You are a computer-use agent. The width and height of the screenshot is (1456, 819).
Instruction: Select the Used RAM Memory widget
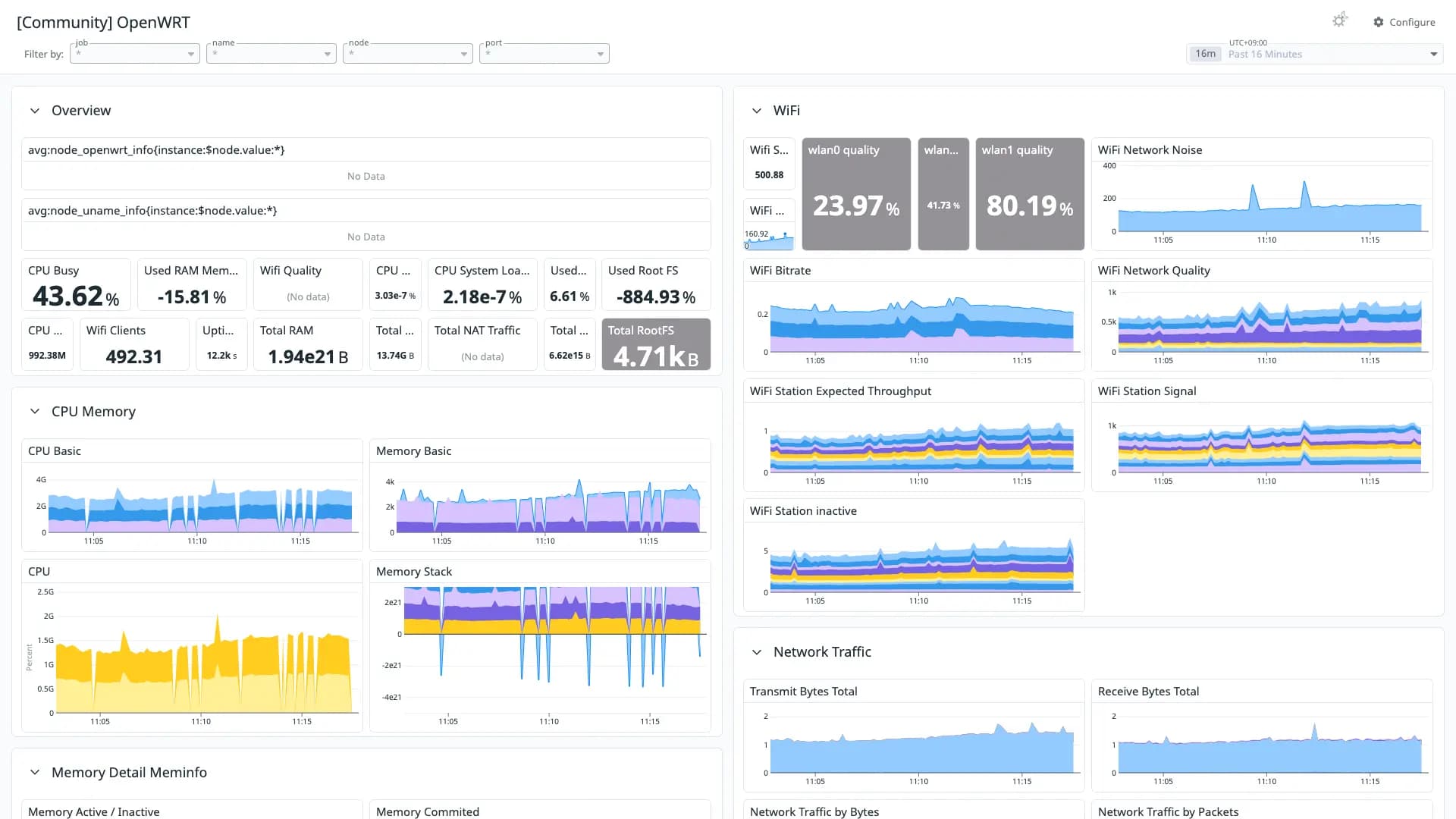[x=192, y=284]
